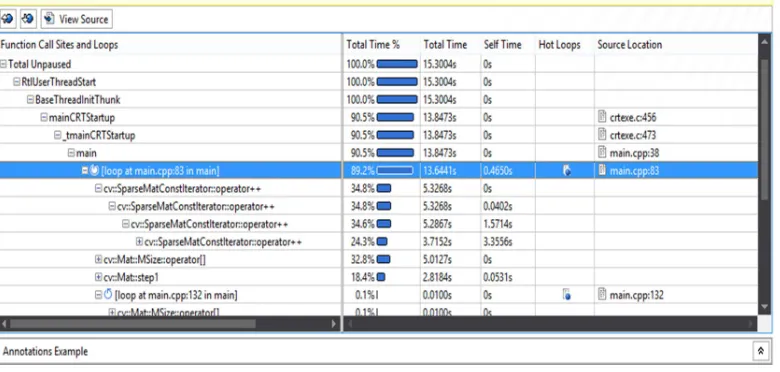The width and height of the screenshot is (780, 372).
Task: Click horizontal scrollbar left arrow of tree pane
Action: tap(4, 324)
